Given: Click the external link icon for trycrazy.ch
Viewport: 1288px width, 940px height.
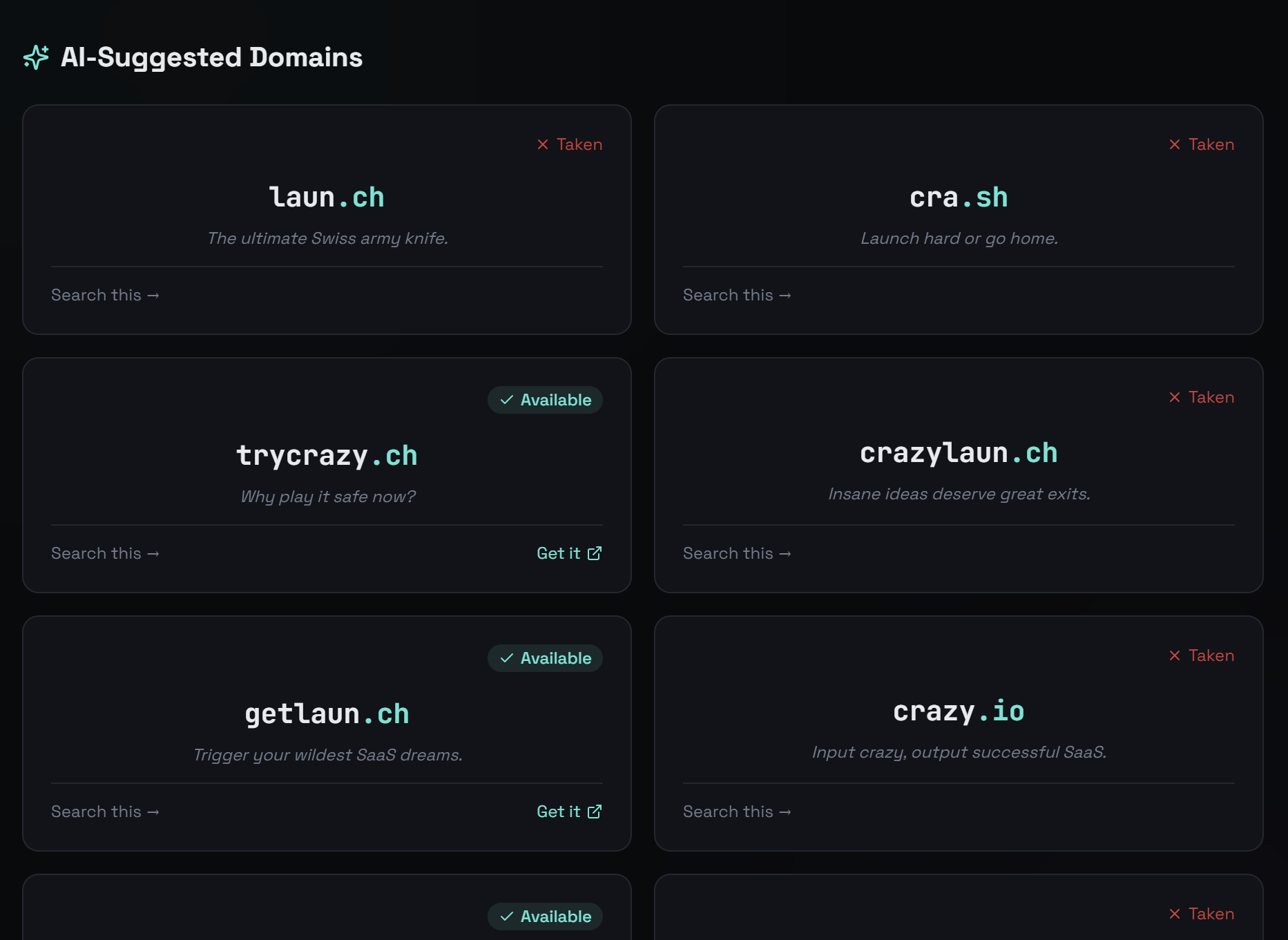Looking at the screenshot, I should pos(595,553).
